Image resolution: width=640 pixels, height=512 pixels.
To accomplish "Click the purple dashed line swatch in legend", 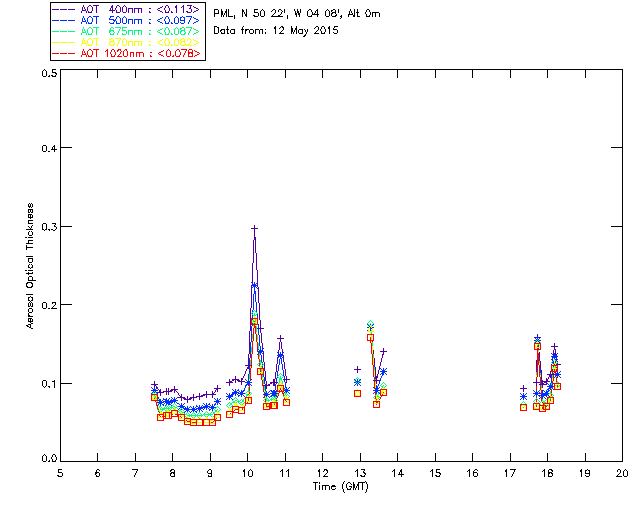I will point(64,9).
